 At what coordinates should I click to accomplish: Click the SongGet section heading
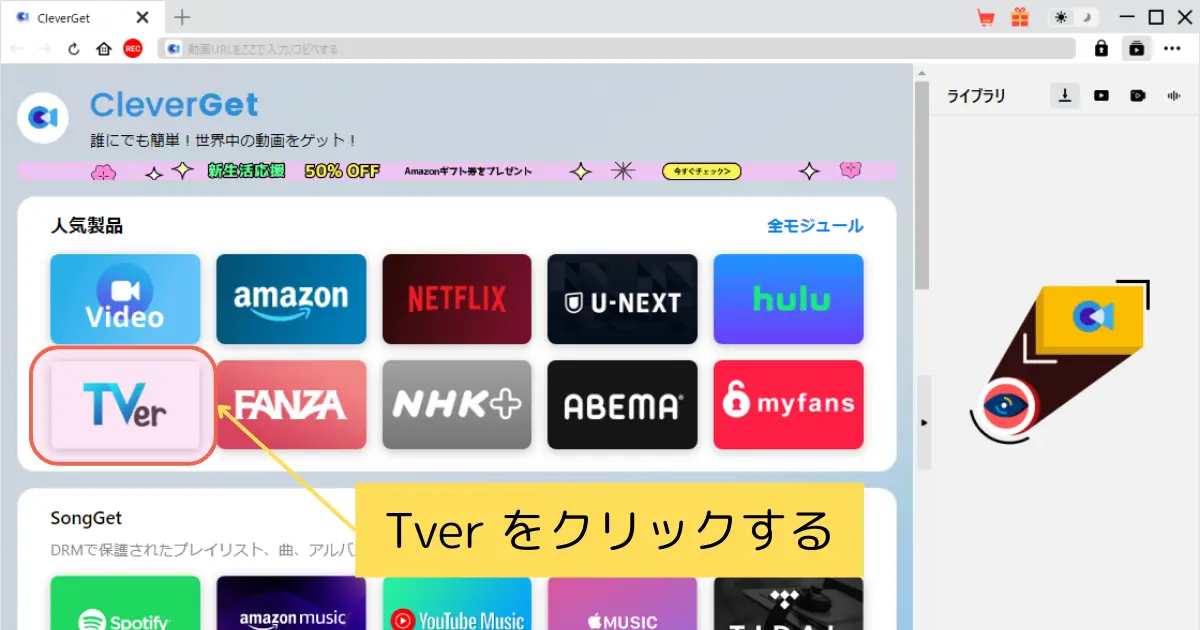pos(86,518)
